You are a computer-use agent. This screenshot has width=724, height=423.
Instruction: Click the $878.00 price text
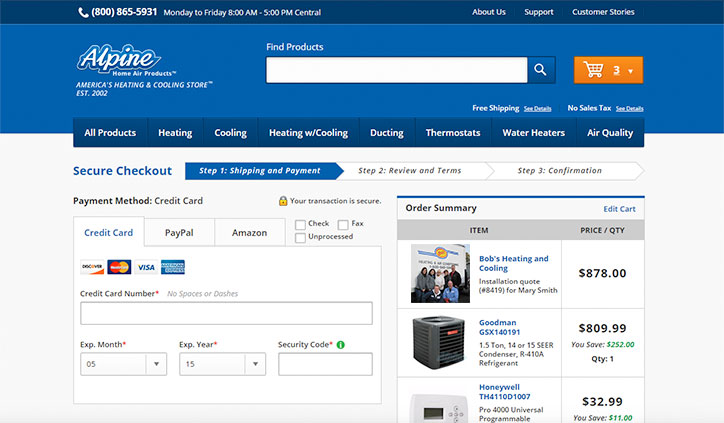pyautogui.click(x=602, y=273)
